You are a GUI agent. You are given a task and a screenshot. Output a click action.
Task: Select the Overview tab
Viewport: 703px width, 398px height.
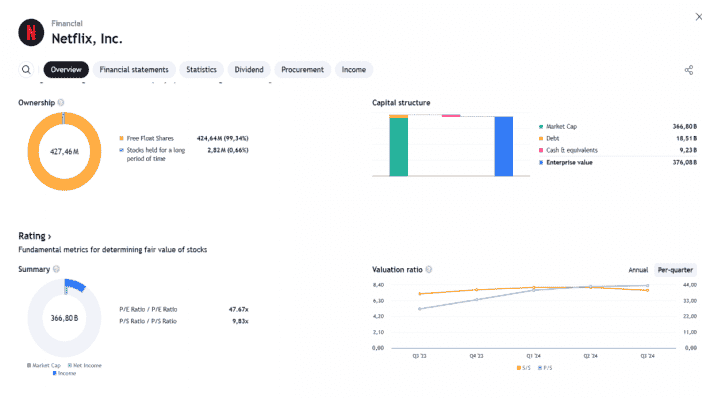click(66, 69)
